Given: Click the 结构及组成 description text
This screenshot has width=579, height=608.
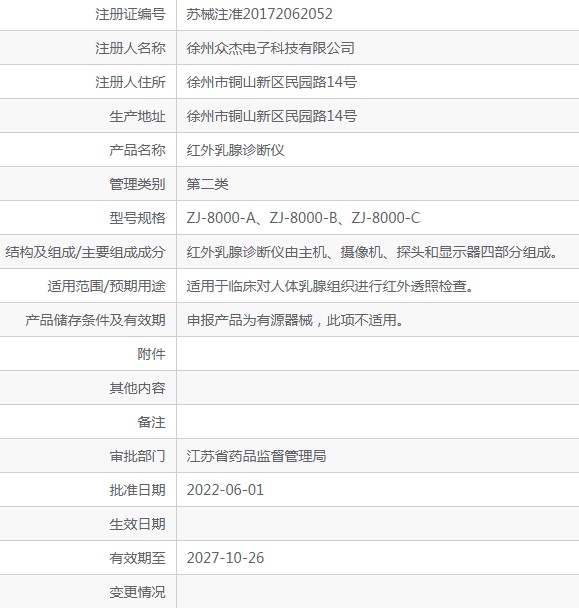Looking at the screenshot, I should coord(372,252).
